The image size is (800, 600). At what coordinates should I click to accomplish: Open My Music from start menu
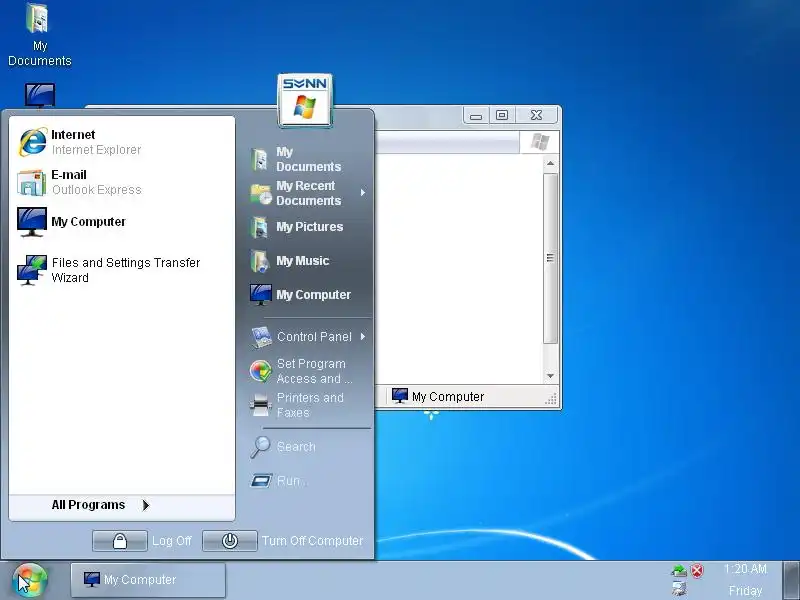pos(308,261)
